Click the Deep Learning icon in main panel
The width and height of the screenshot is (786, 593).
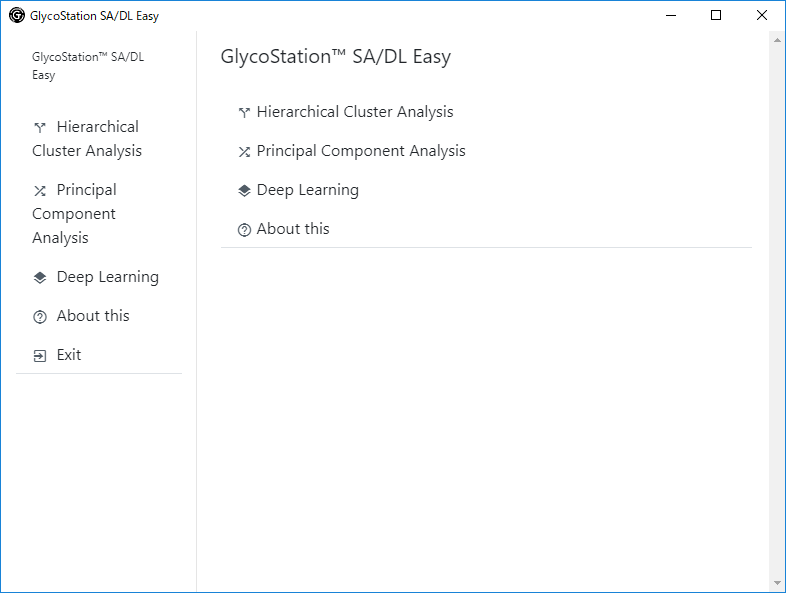pyautogui.click(x=244, y=191)
